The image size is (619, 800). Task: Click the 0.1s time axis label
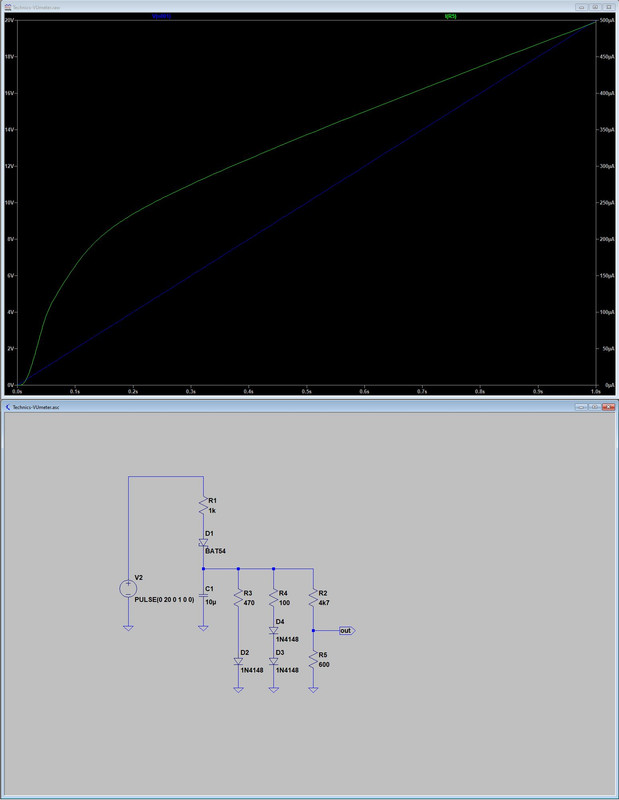coord(75,391)
